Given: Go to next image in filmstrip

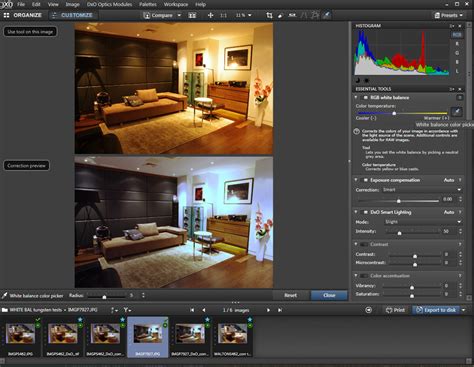Looking at the screenshot, I should (x=268, y=310).
